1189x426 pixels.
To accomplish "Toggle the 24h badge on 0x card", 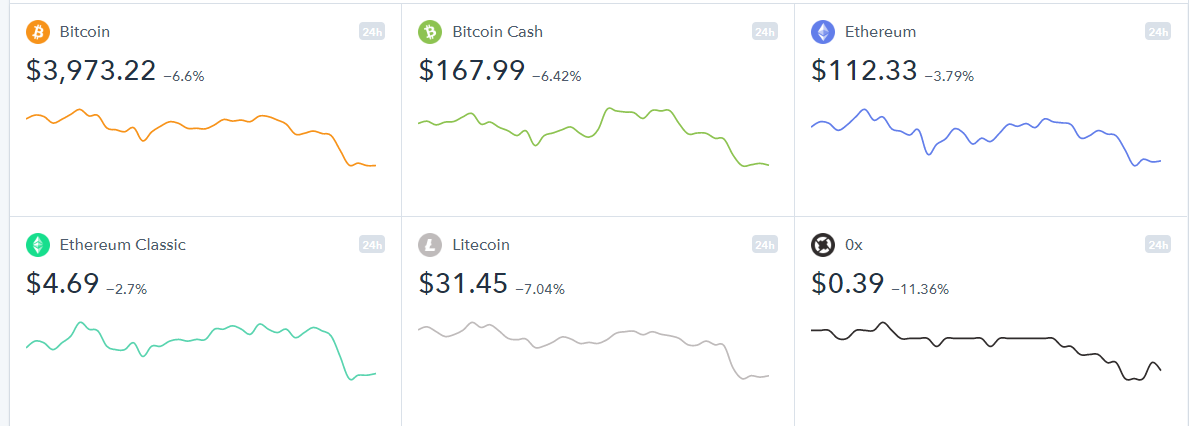I will pos(1158,245).
